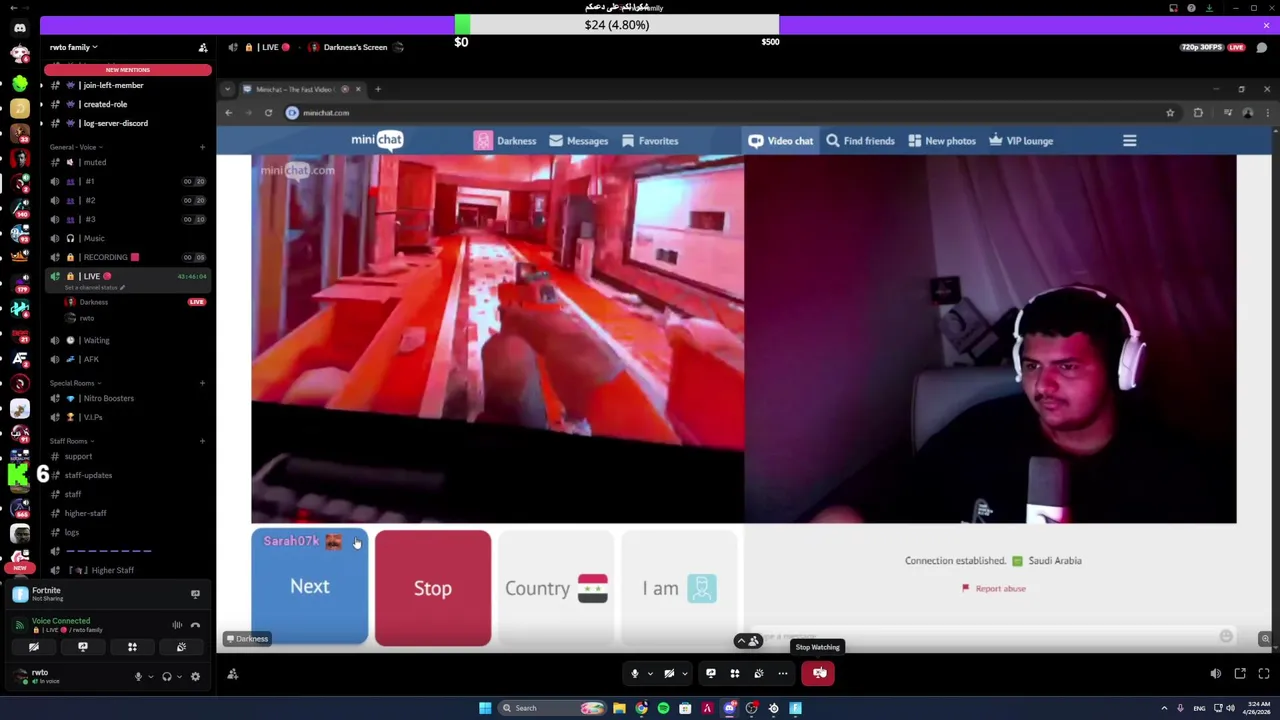Image resolution: width=1280 pixels, height=720 pixels.
Task: Click the NEW MENTIONS banner
Action: (128, 70)
